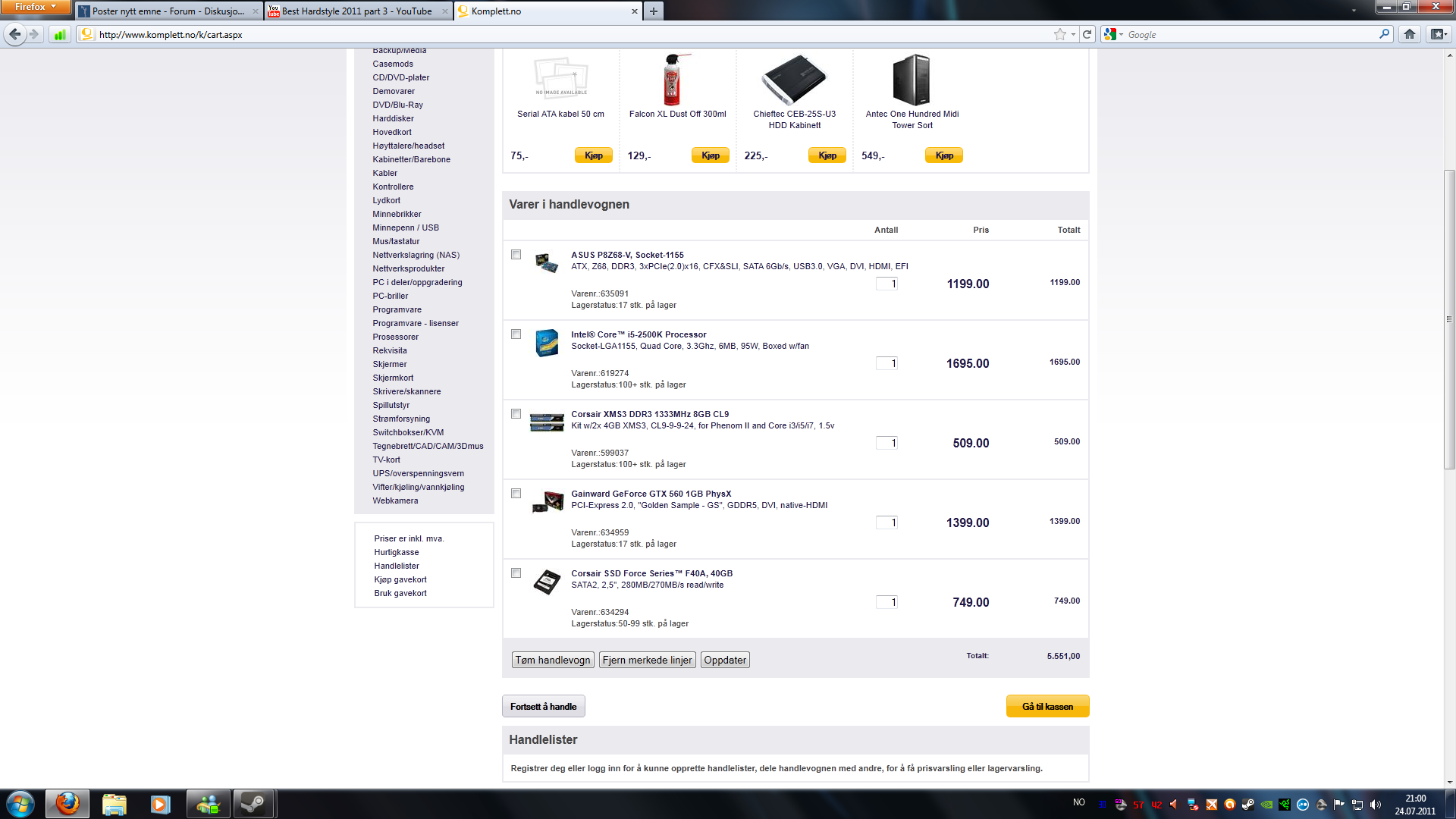
Task: Click the Google search magnifier icon
Action: point(1384,34)
